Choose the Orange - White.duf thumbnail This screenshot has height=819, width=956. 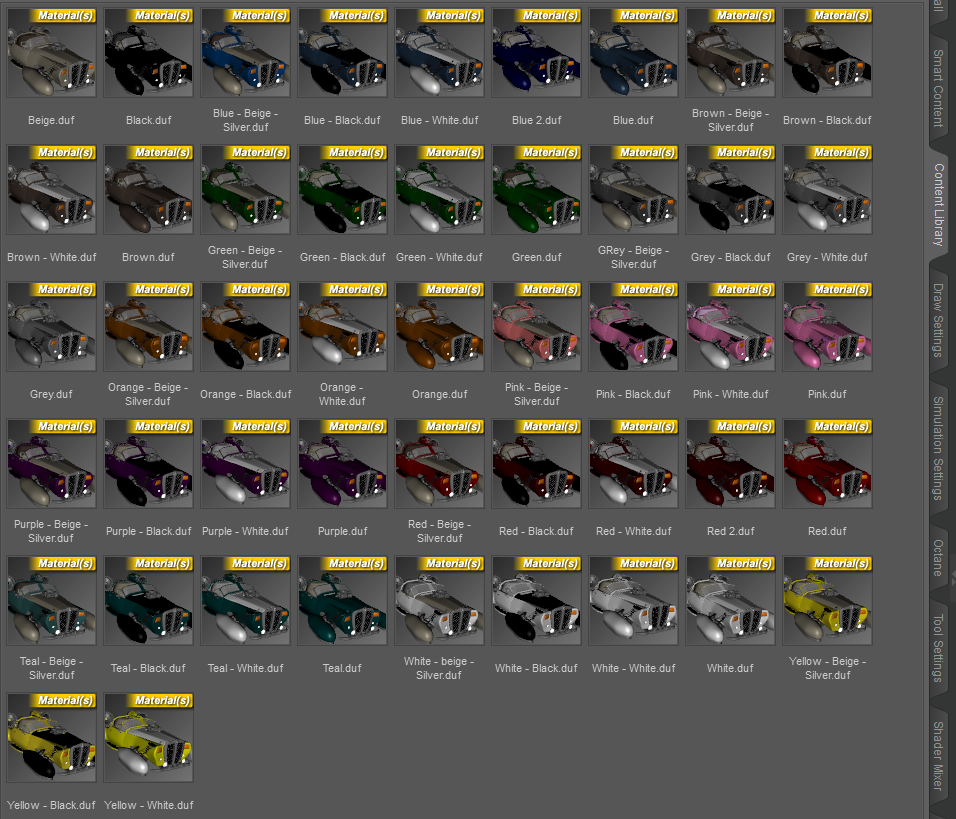[x=342, y=326]
